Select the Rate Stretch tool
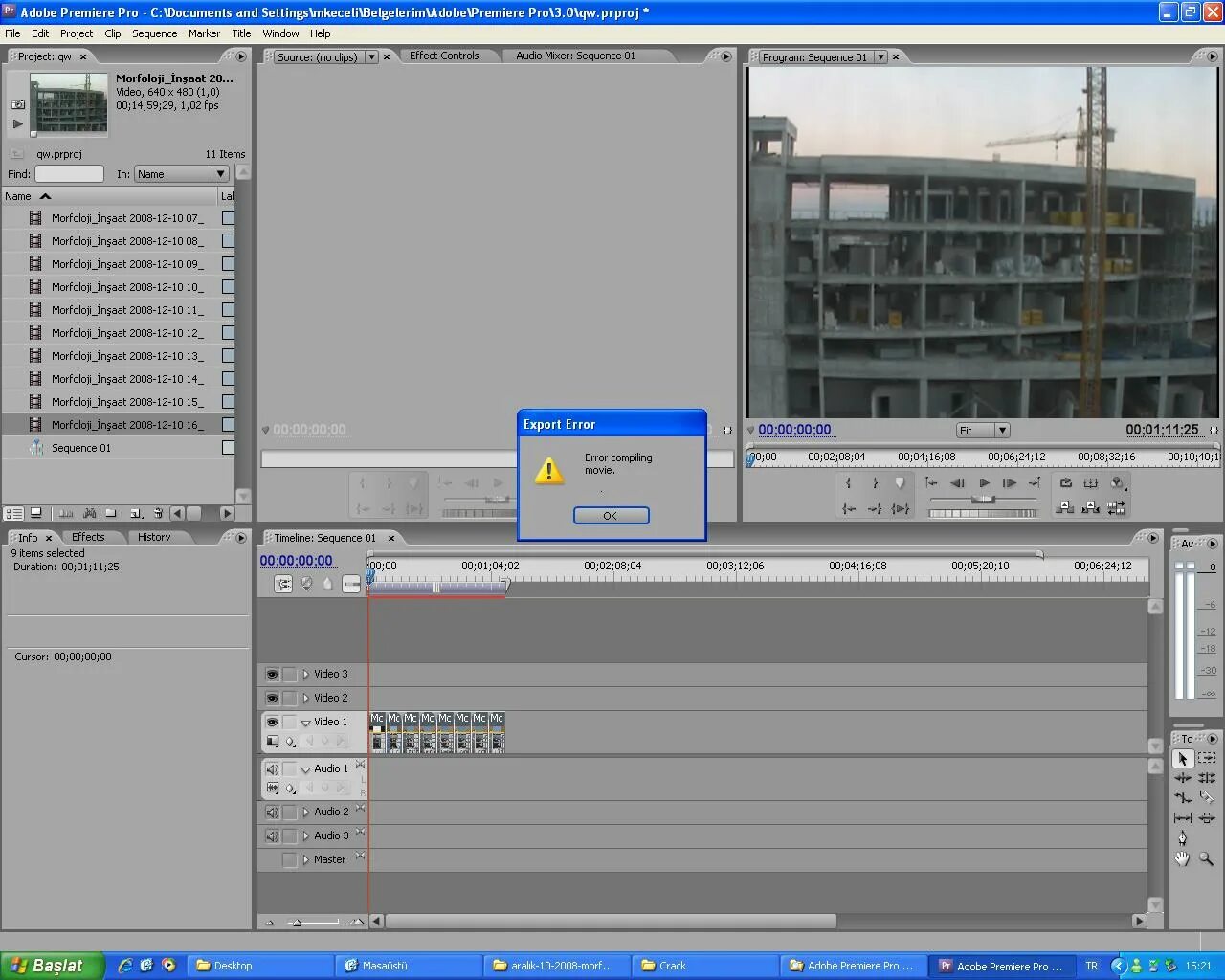The image size is (1225, 980). point(1183,798)
